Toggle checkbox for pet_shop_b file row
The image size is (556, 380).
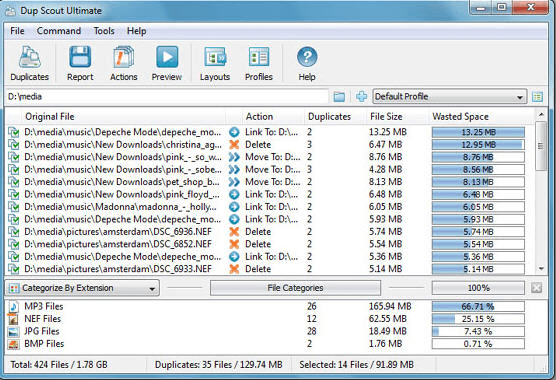[x=13, y=182]
